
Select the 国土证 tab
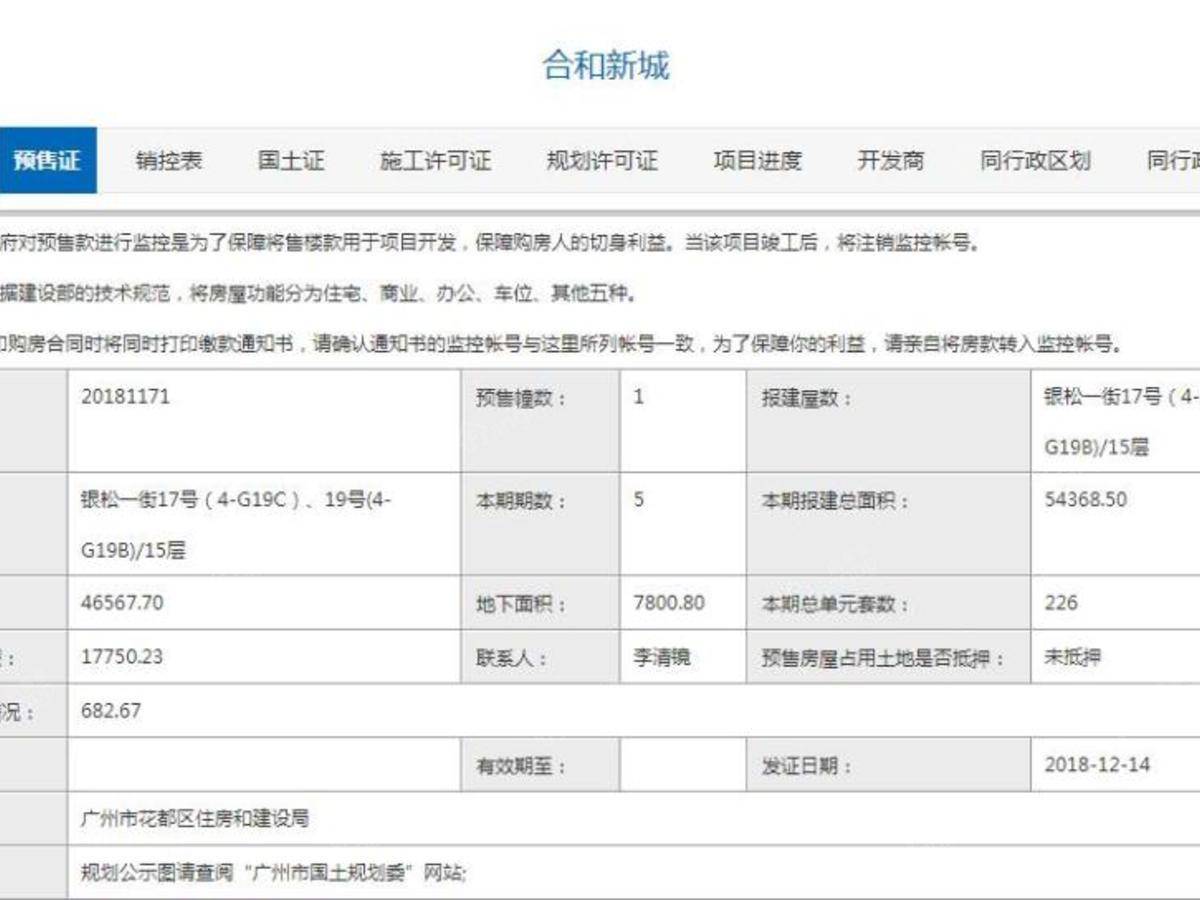[x=291, y=160]
